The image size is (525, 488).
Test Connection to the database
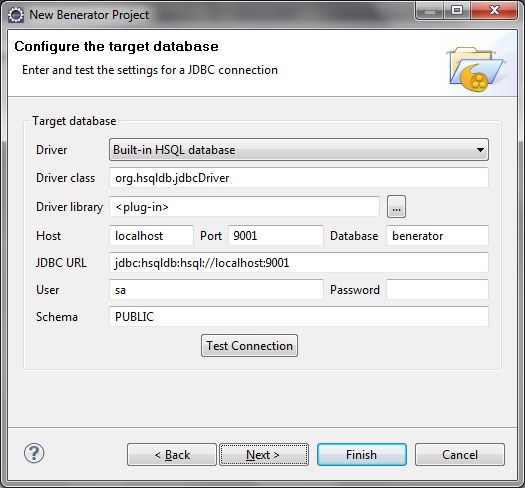(x=249, y=346)
